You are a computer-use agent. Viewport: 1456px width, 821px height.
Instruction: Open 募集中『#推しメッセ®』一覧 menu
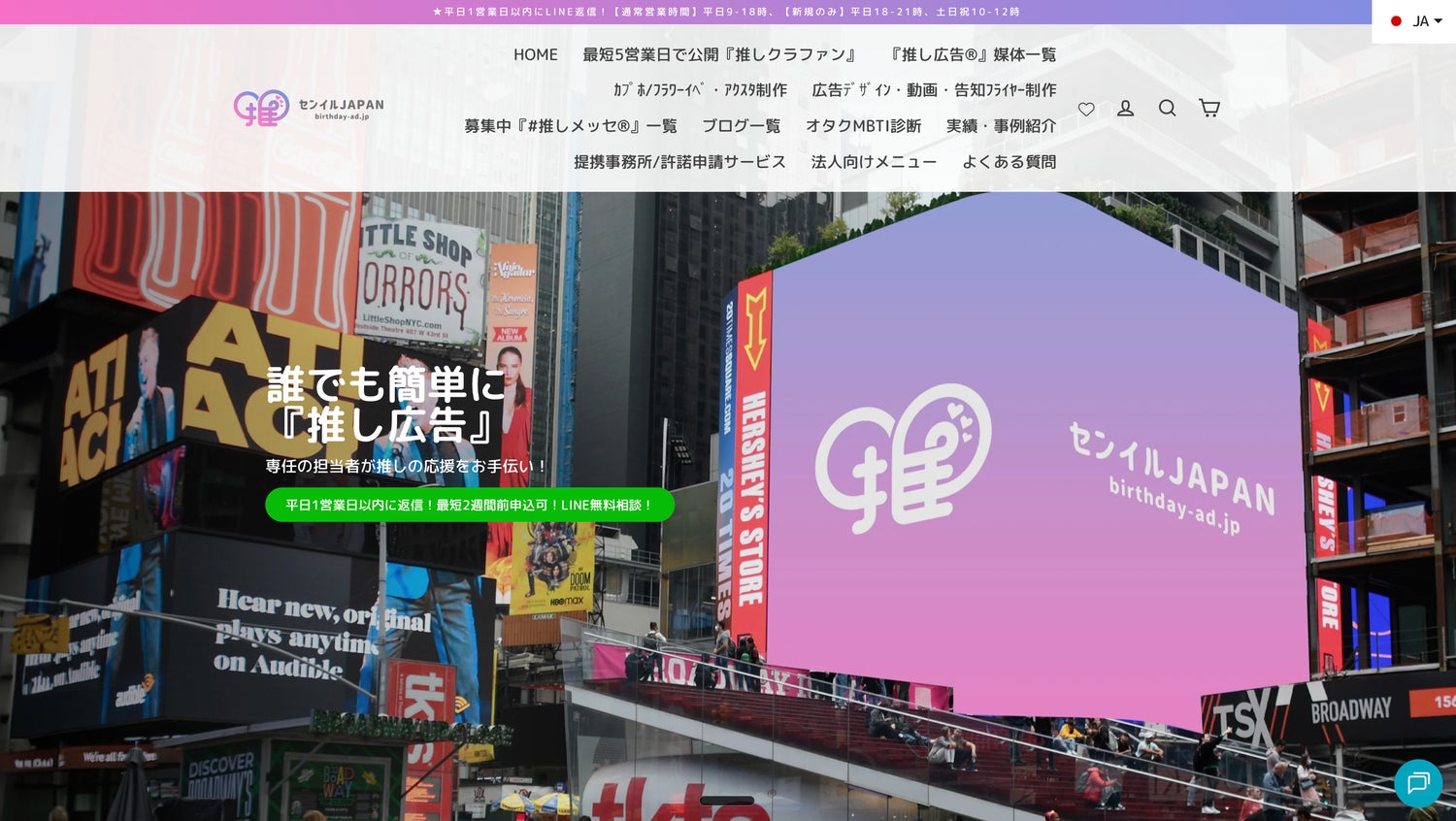(571, 126)
